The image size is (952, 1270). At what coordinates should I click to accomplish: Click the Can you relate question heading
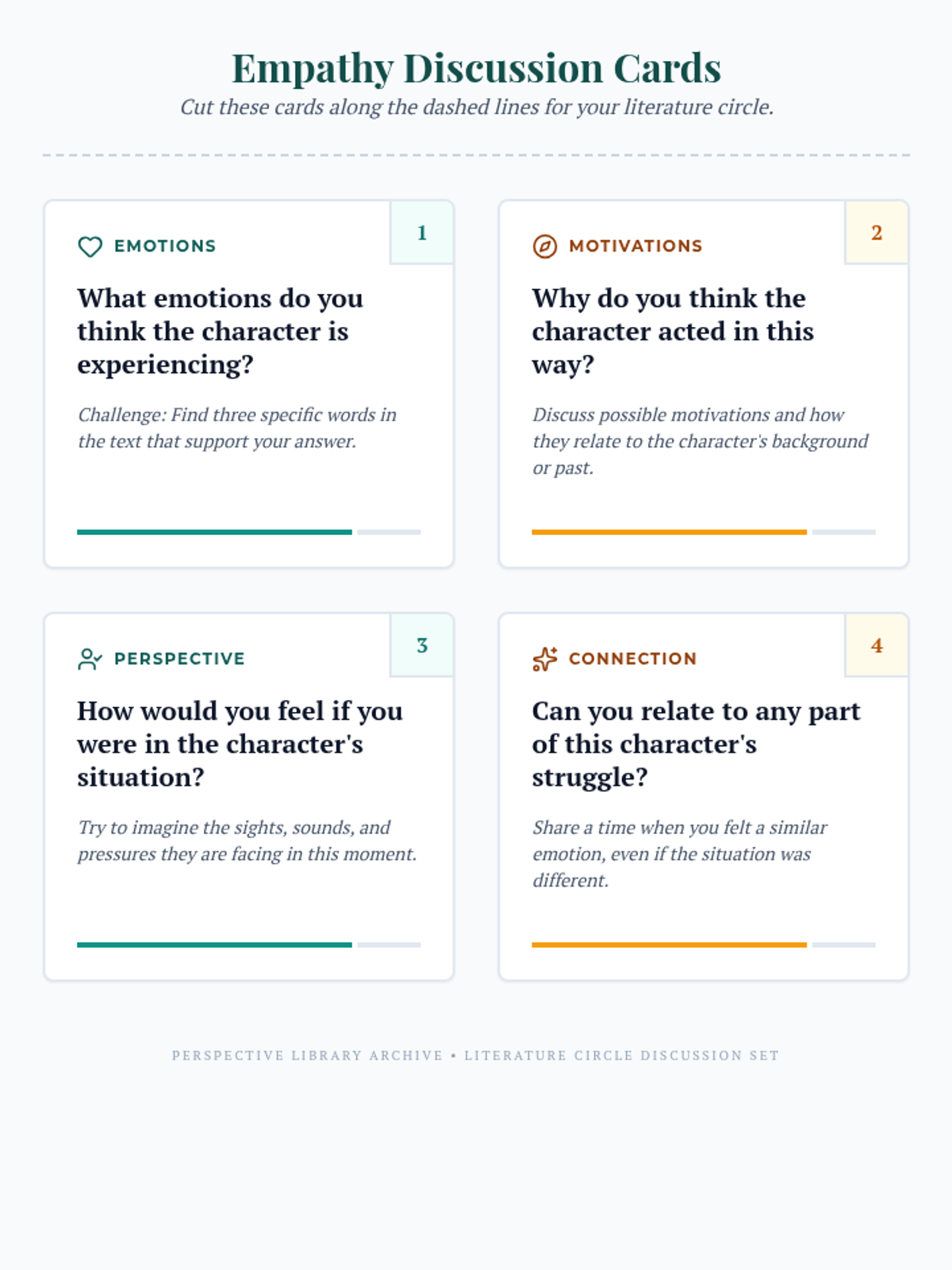[x=696, y=744]
